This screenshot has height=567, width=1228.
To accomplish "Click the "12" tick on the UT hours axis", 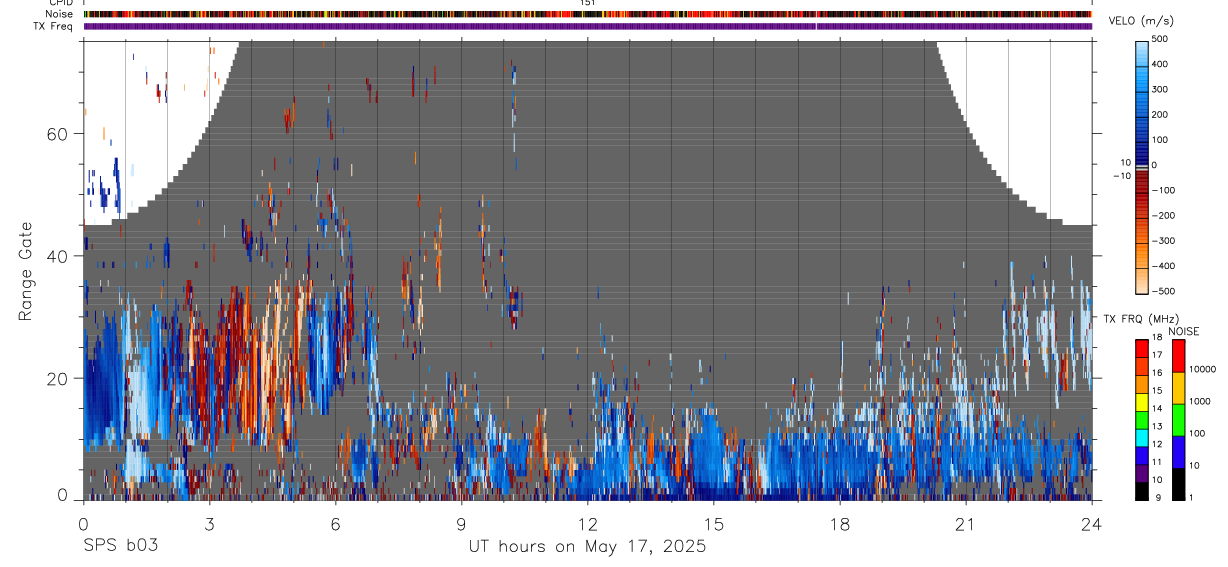I will tap(587, 523).
